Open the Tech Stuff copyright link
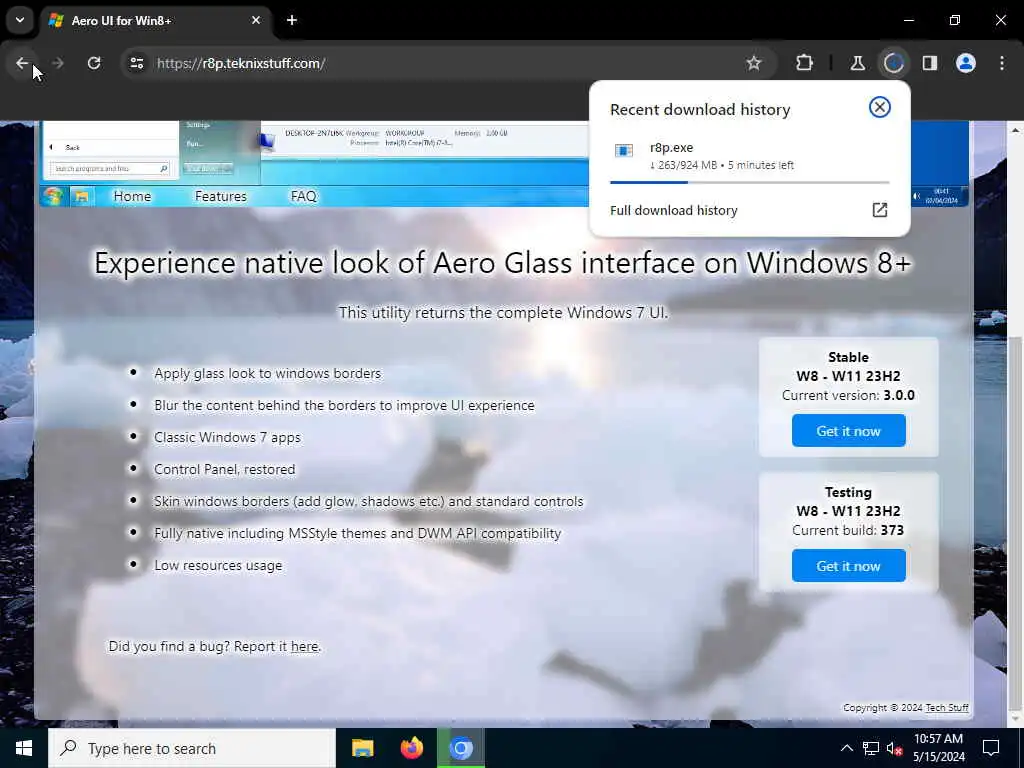This screenshot has width=1024, height=768. [947, 707]
